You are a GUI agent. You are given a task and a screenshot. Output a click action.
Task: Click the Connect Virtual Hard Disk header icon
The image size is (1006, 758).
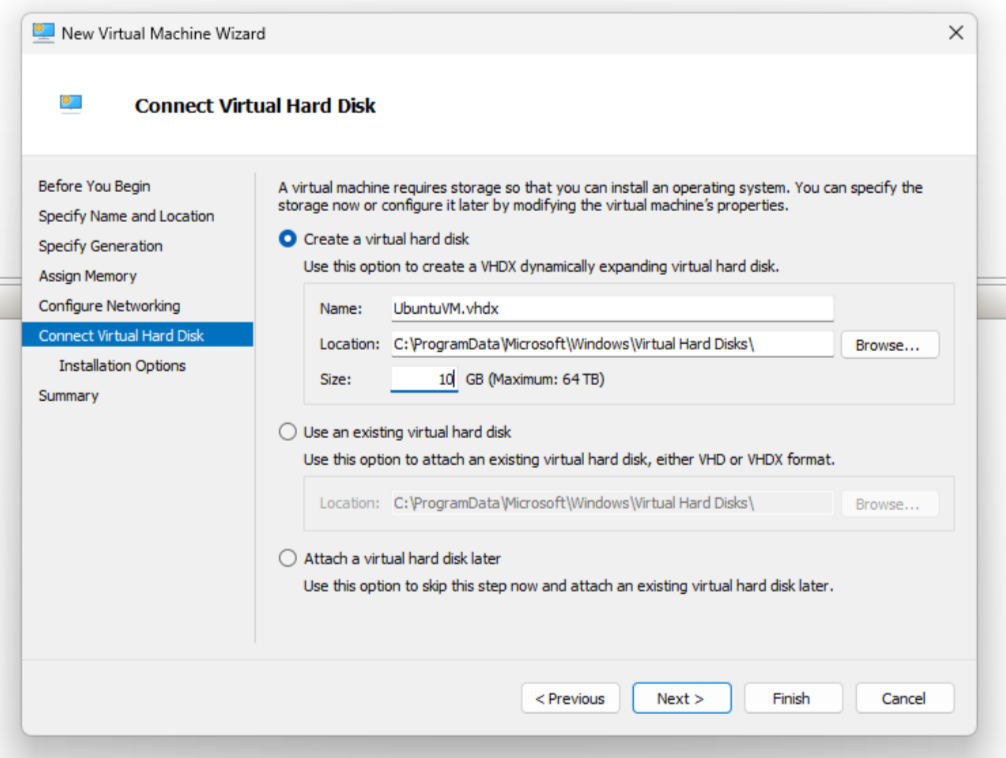coord(70,103)
